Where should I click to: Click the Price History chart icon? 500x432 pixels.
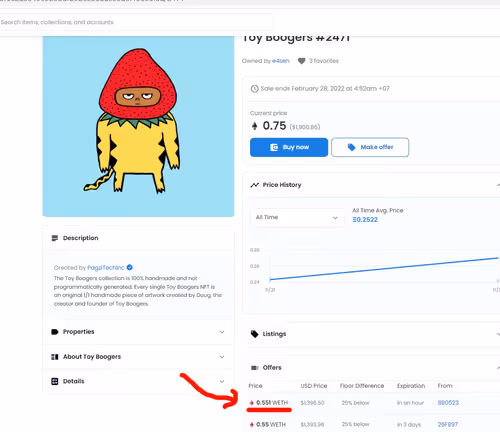[x=255, y=185]
